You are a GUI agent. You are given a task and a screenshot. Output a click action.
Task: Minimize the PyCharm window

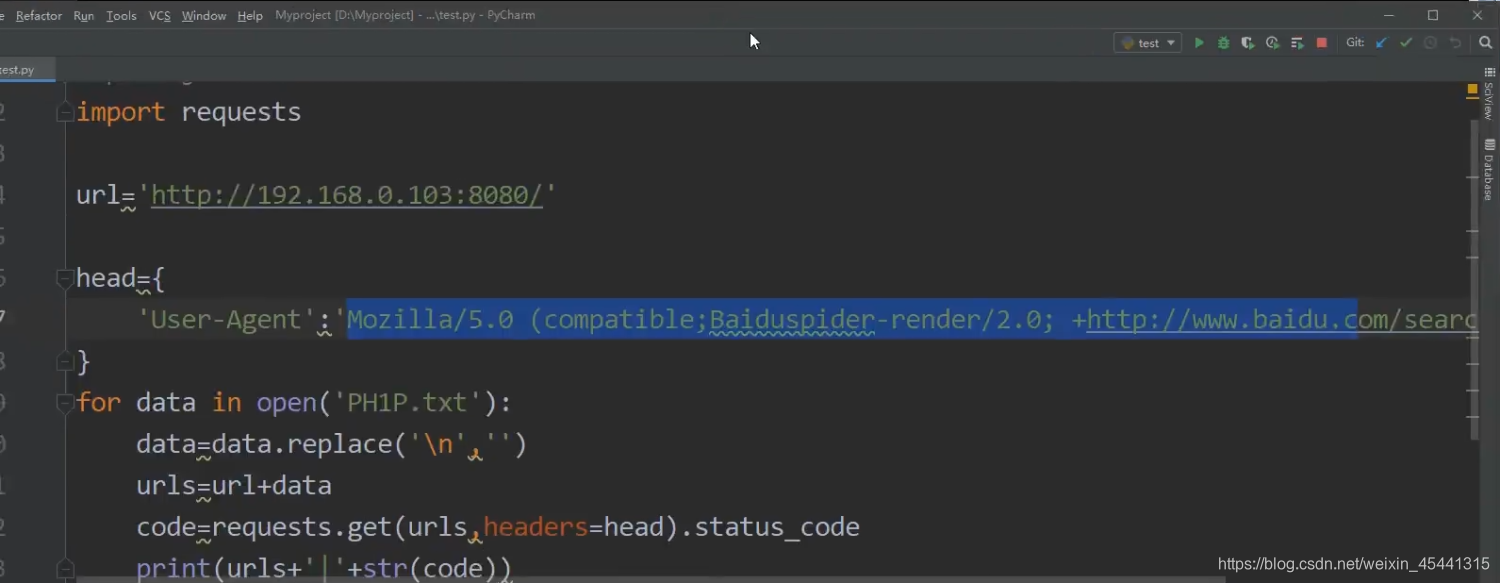pyautogui.click(x=1389, y=15)
